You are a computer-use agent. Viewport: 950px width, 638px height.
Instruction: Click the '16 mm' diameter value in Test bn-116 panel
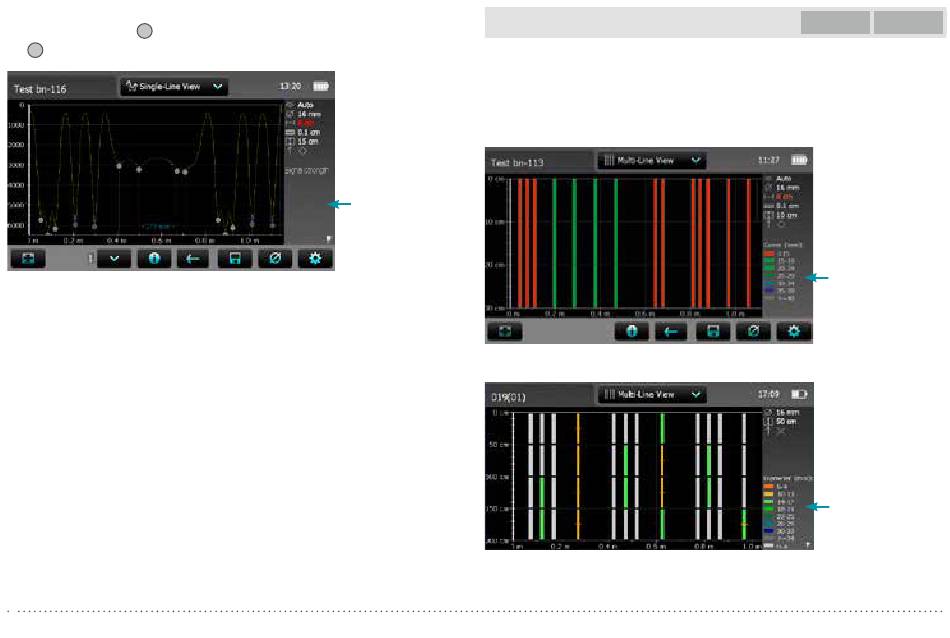[309, 114]
